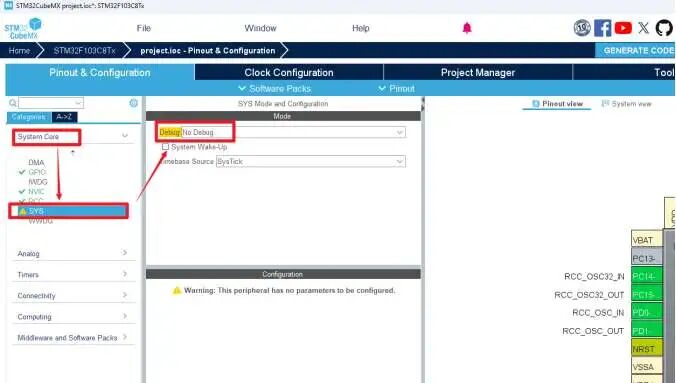Click the PD0 pin labeled RCC_OSC_IN

tap(647, 312)
